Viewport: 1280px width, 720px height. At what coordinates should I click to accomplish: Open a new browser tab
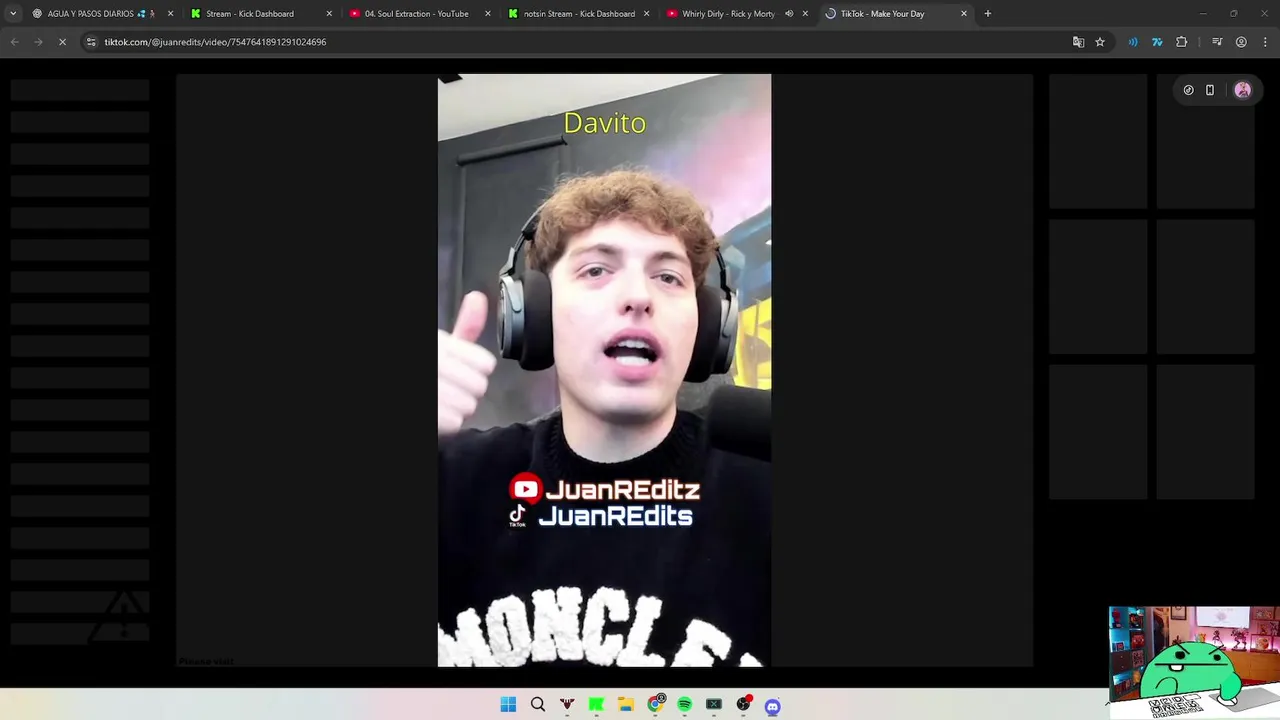988,14
